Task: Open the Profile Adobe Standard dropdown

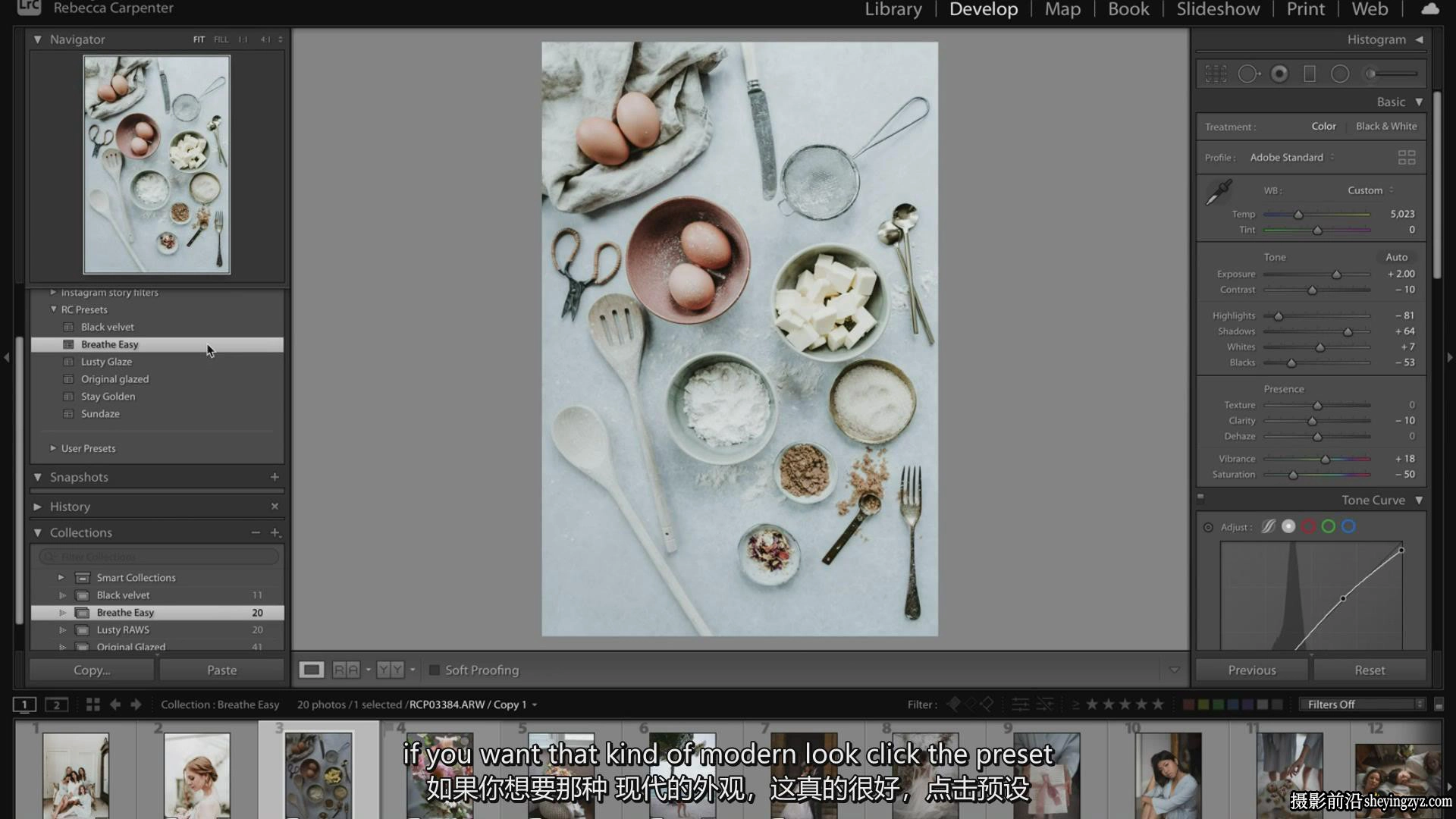Action: (x=1292, y=157)
